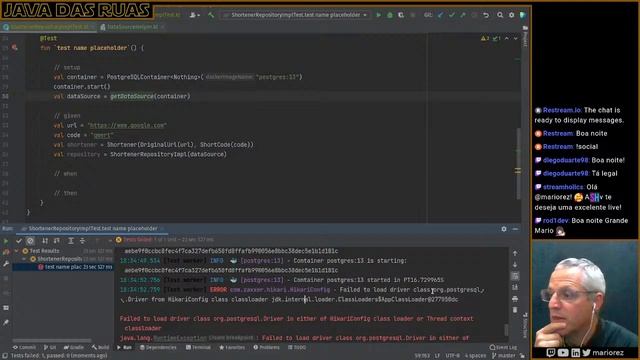Click the run gutter icon beside the test function
The image size is (640, 360).
coord(15,48)
